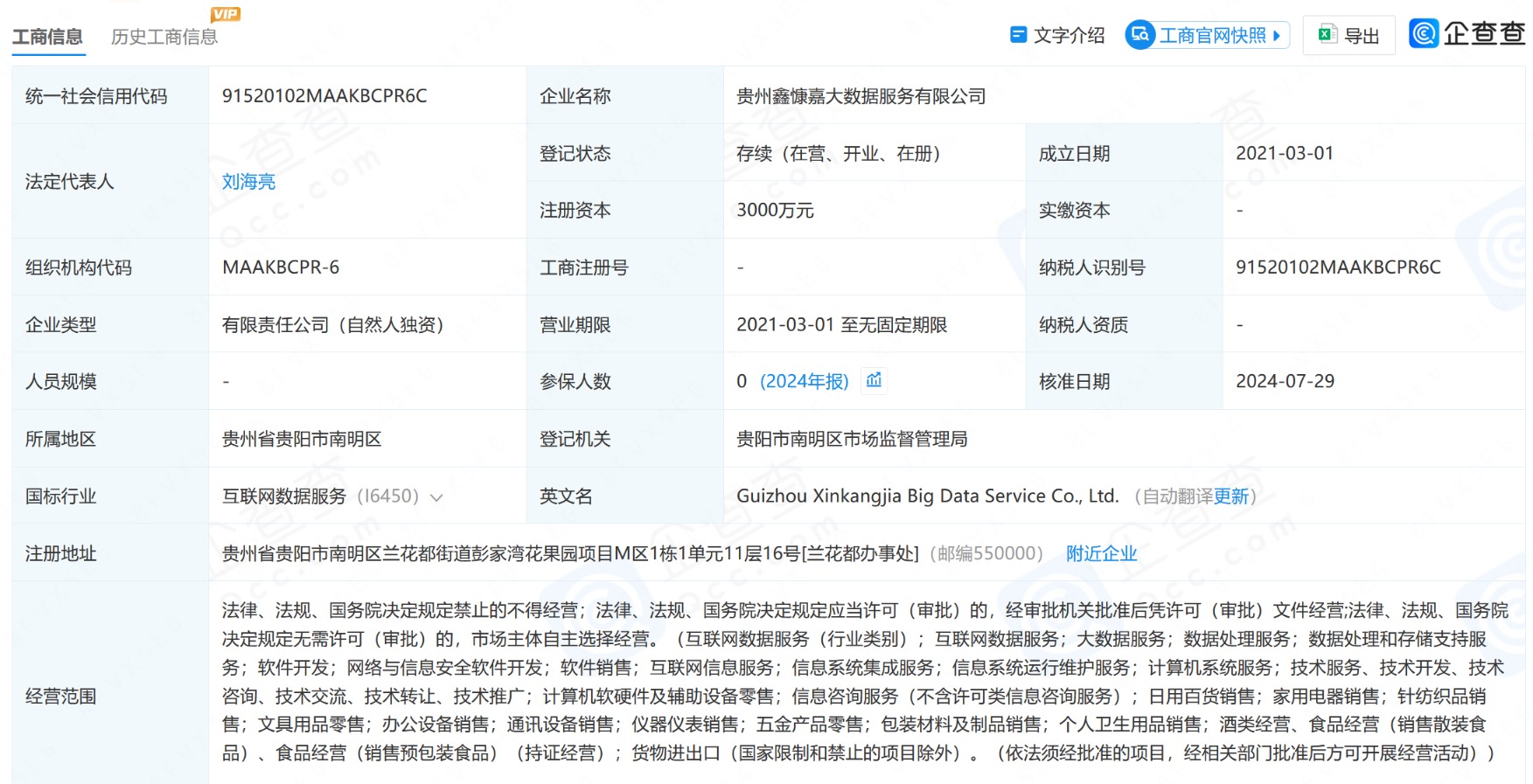Select credit code 91520102MAAKBCPR6C in first row
This screenshot has height=784, width=1533.
324,96
